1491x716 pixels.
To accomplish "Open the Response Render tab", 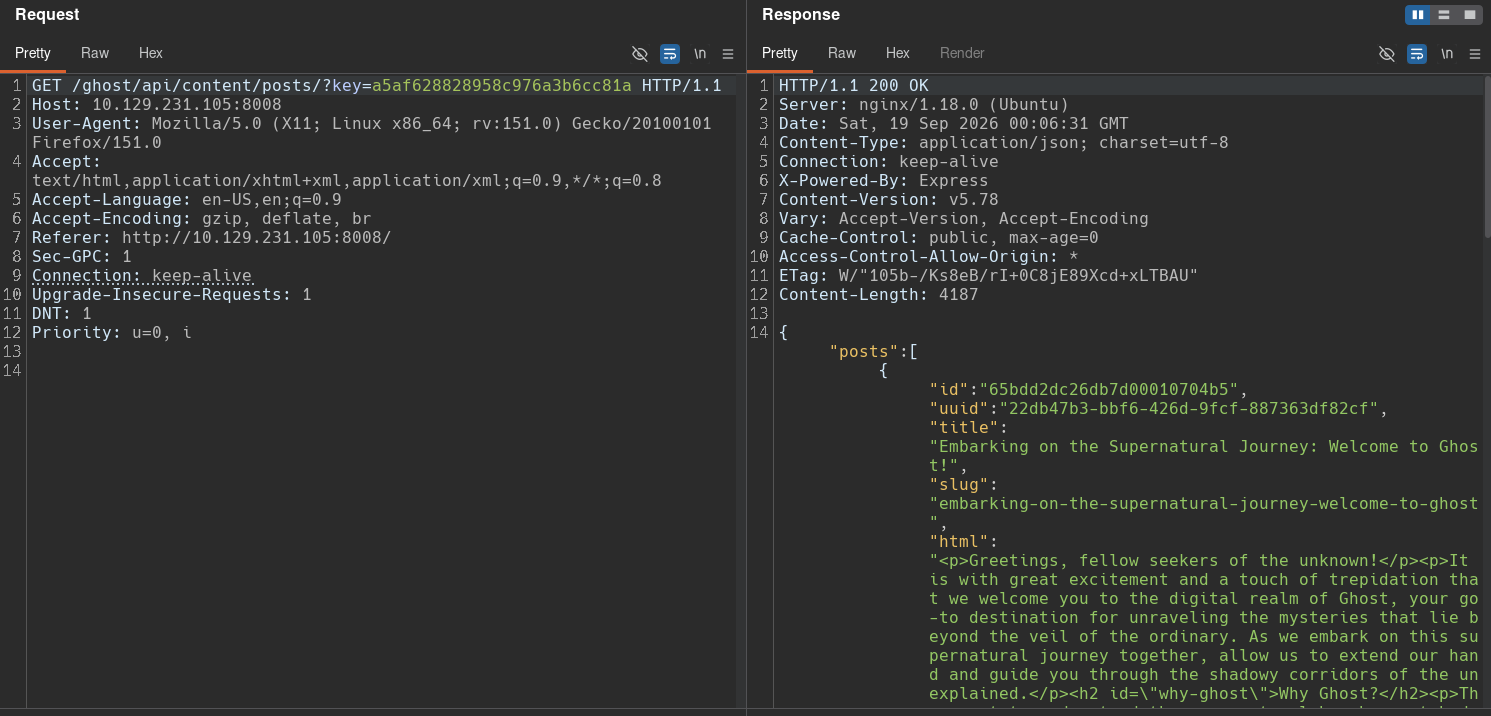I will (x=962, y=53).
